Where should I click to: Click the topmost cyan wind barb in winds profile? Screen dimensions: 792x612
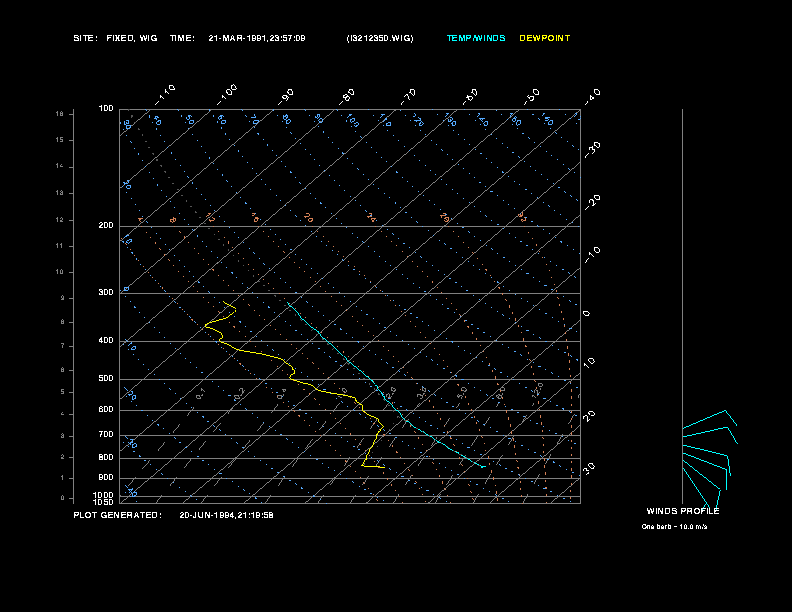(x=710, y=419)
